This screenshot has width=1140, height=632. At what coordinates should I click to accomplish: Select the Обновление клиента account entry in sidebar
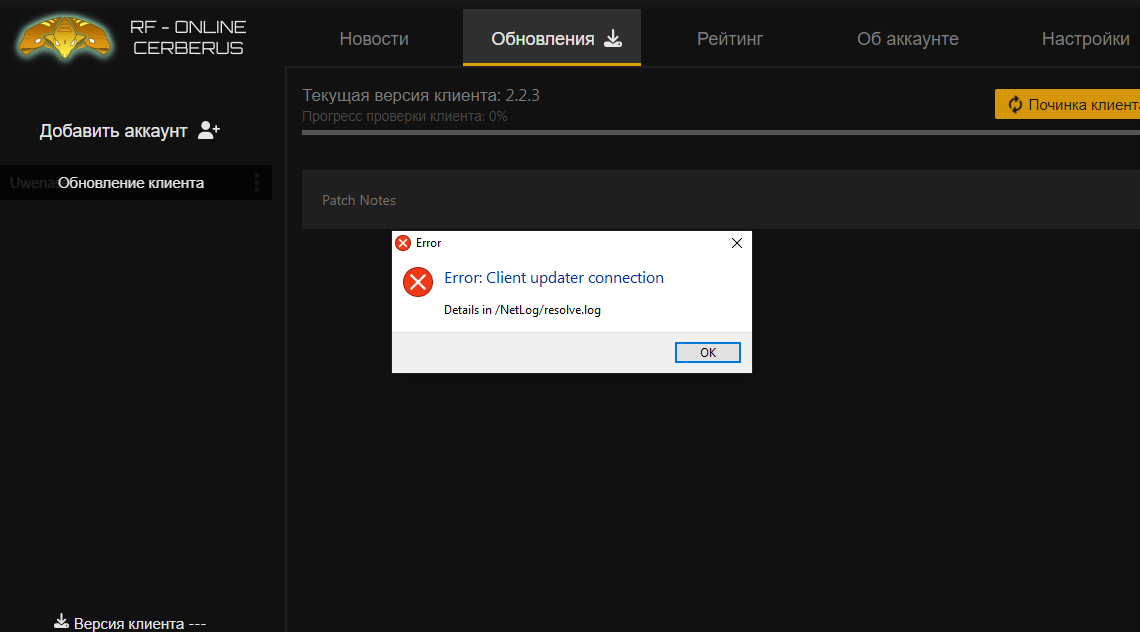pyautogui.click(x=130, y=183)
